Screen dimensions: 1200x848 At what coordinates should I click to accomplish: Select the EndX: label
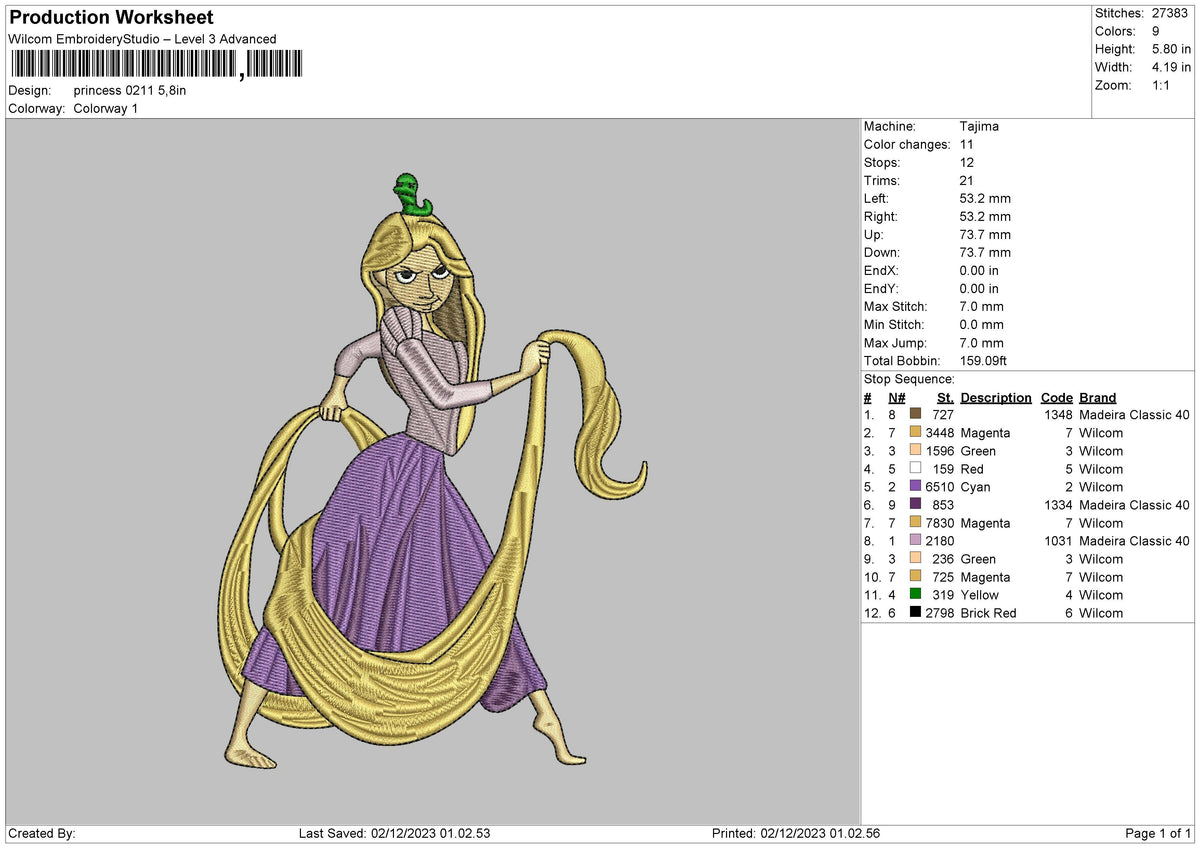coord(882,270)
